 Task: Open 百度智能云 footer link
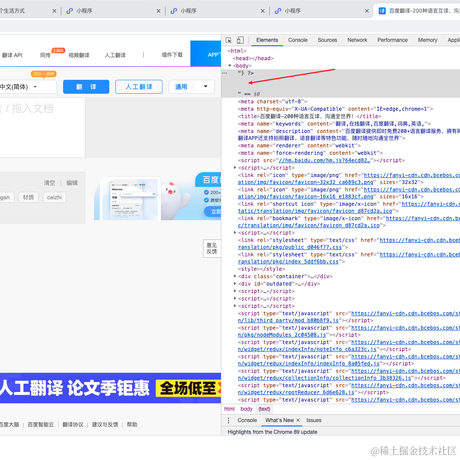pyautogui.click(x=41, y=424)
